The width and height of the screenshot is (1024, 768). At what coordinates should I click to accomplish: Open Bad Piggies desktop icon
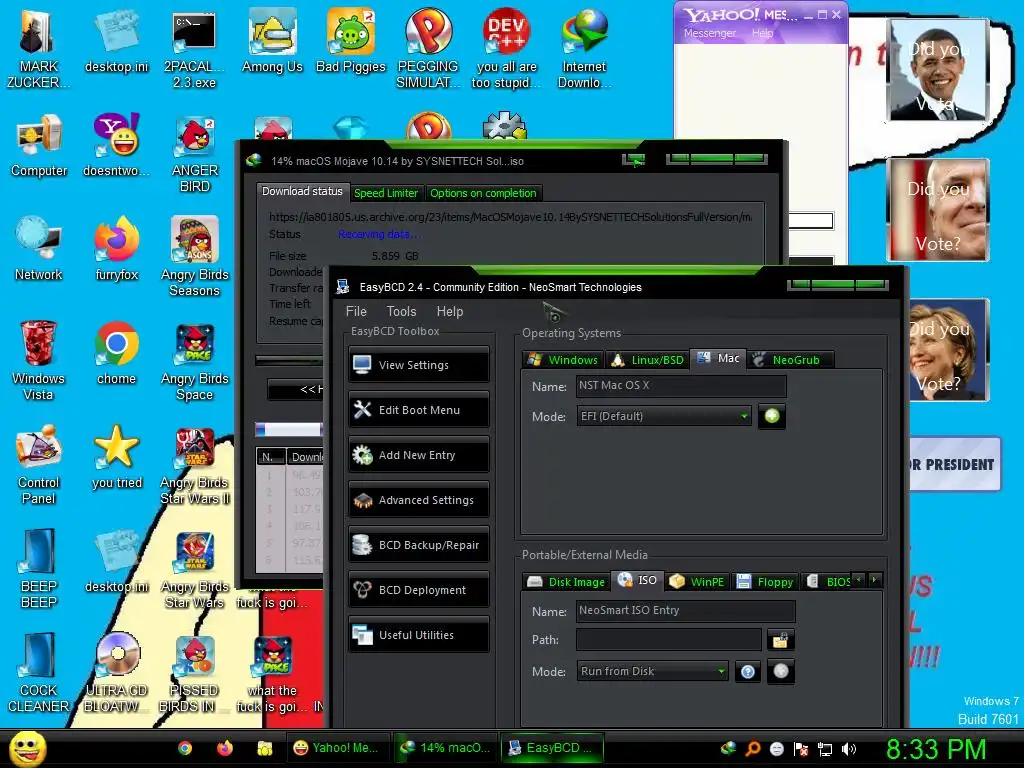point(351,40)
